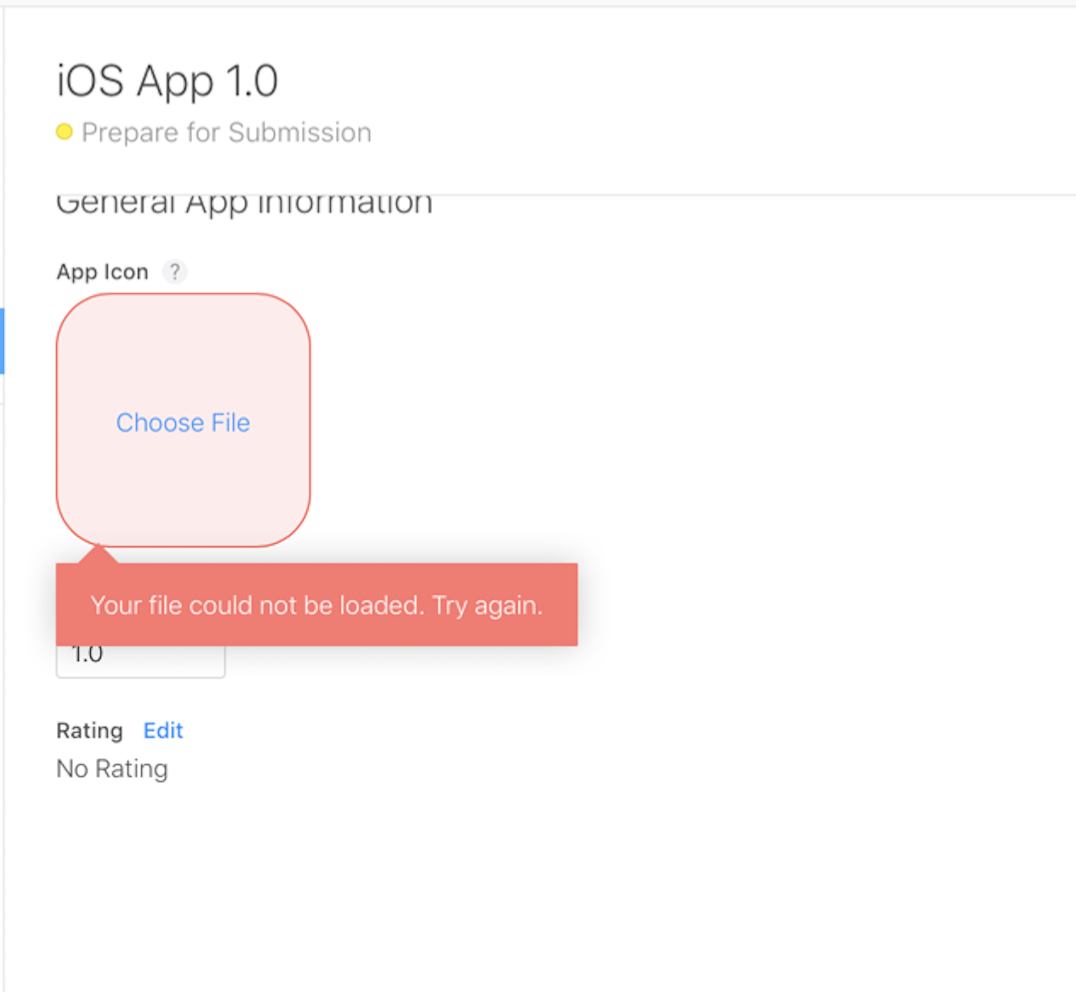Click the error banner reading Try again
Image resolution: width=1076 pixels, height=992 pixels.
[316, 605]
